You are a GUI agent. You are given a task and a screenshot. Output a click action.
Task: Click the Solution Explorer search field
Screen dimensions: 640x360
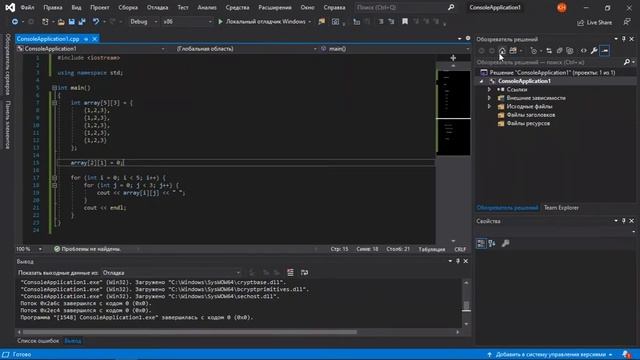[549, 62]
